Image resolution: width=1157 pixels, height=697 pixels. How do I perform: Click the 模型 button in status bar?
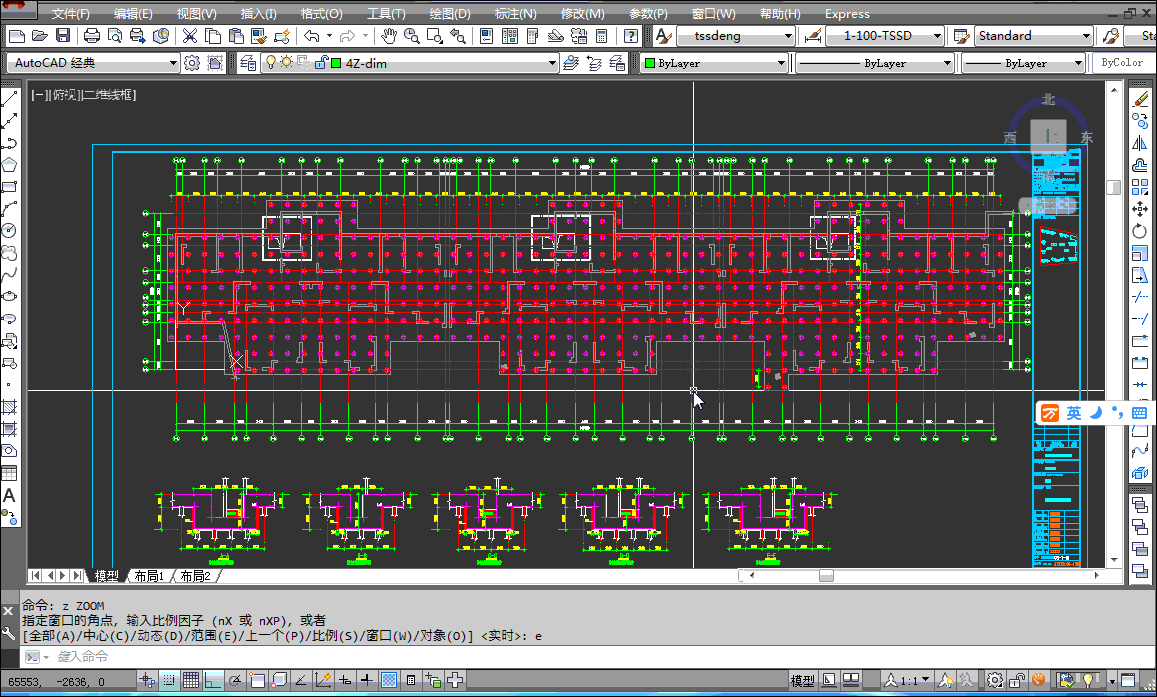(802, 681)
